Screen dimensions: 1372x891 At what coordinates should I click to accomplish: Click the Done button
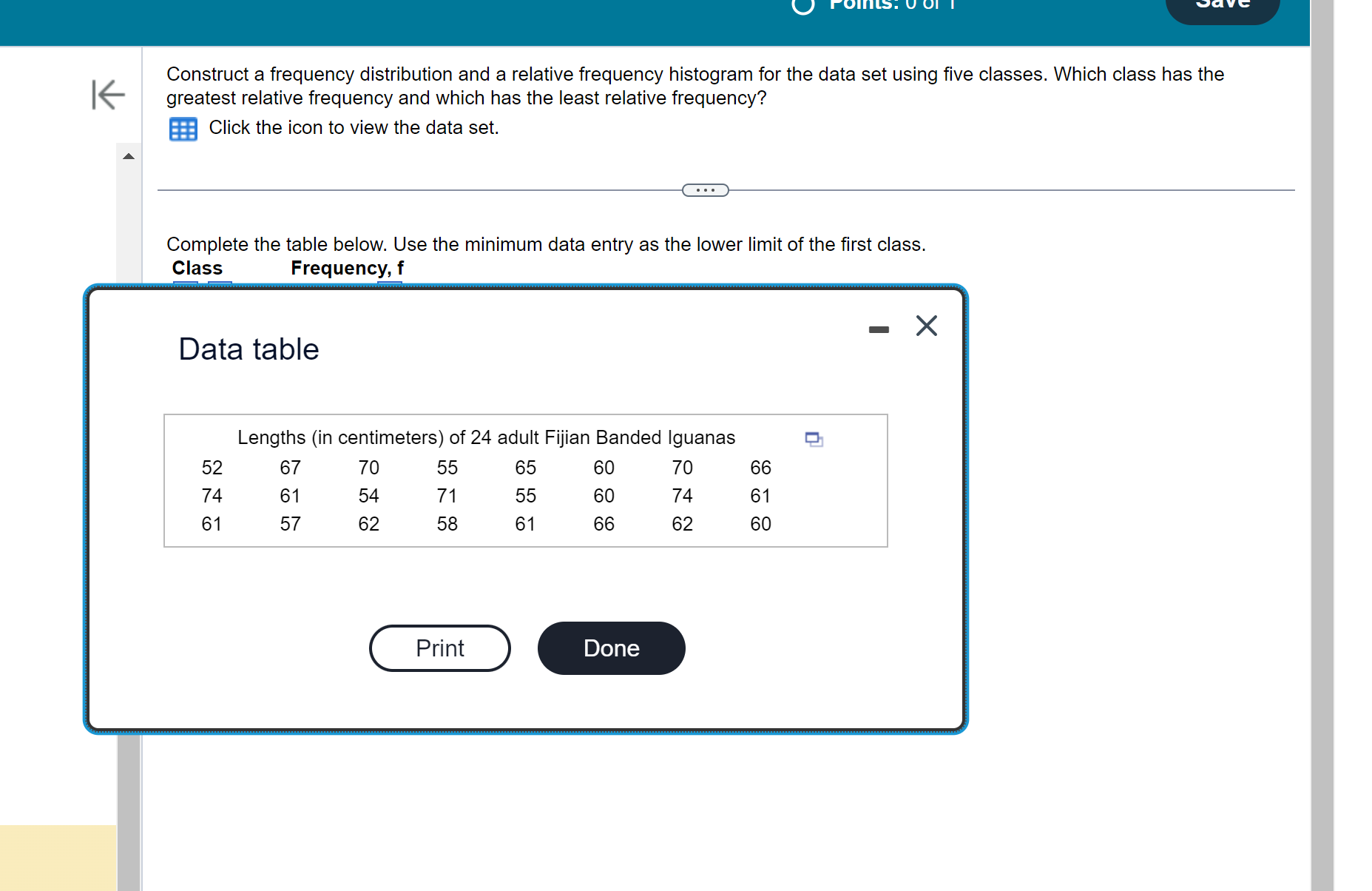[610, 648]
